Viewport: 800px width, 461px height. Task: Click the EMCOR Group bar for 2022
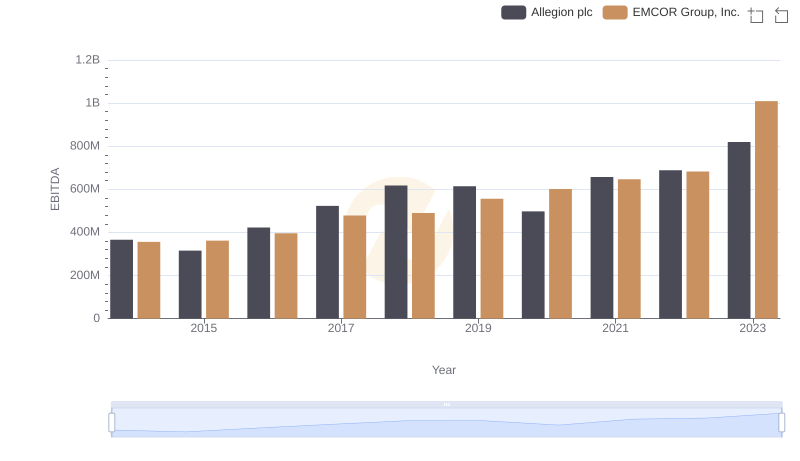click(x=697, y=245)
